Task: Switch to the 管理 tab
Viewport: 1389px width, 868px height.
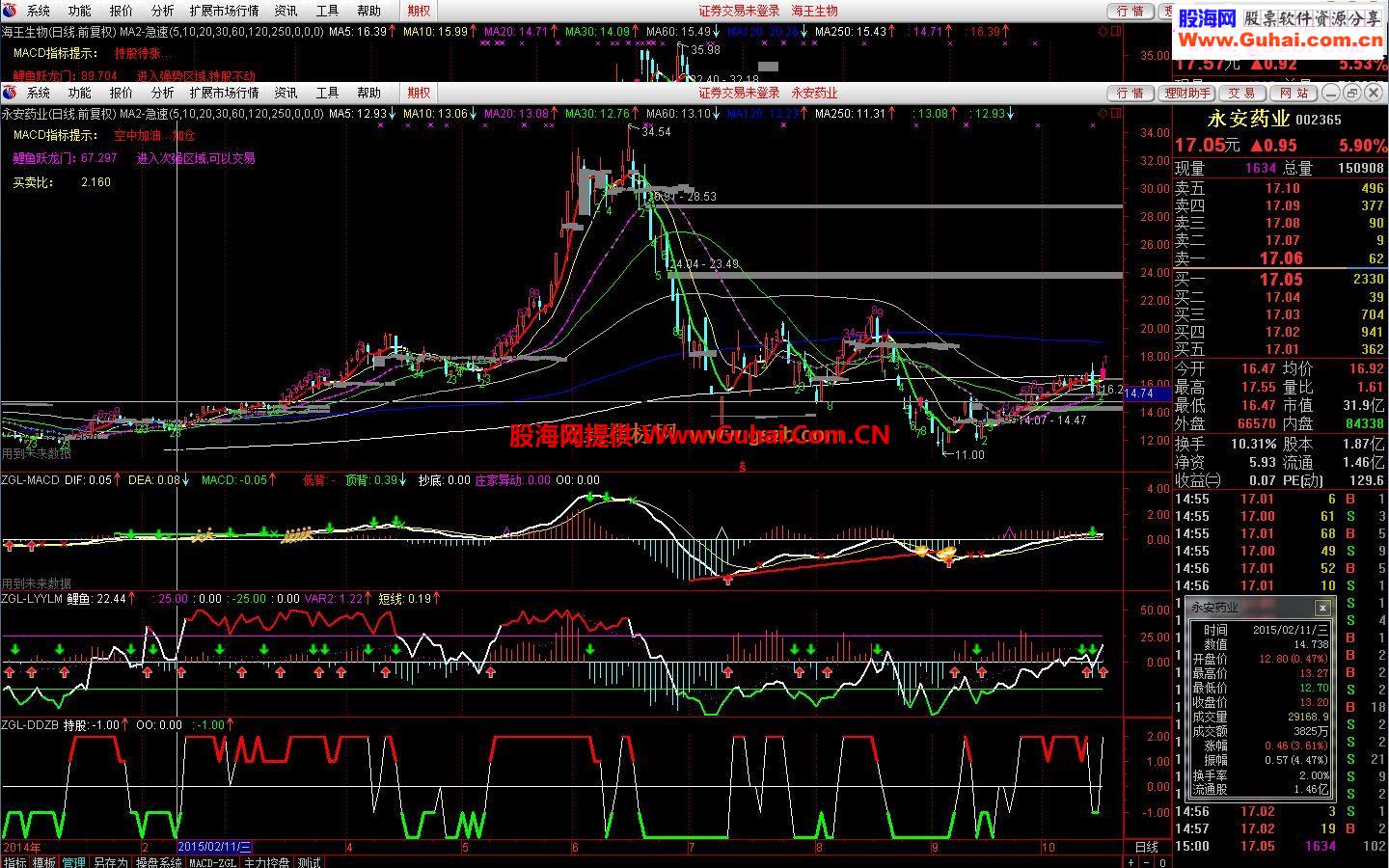Action: [x=74, y=862]
